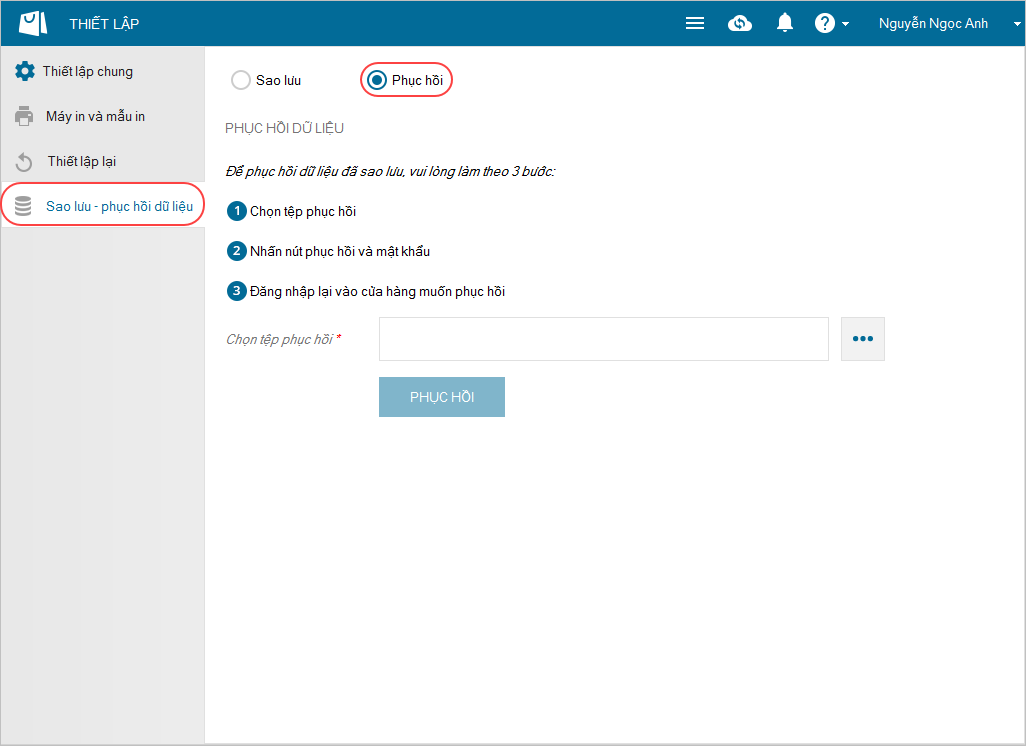Open the hamburger menu in the top bar
This screenshot has width=1026, height=746.
tap(695, 24)
